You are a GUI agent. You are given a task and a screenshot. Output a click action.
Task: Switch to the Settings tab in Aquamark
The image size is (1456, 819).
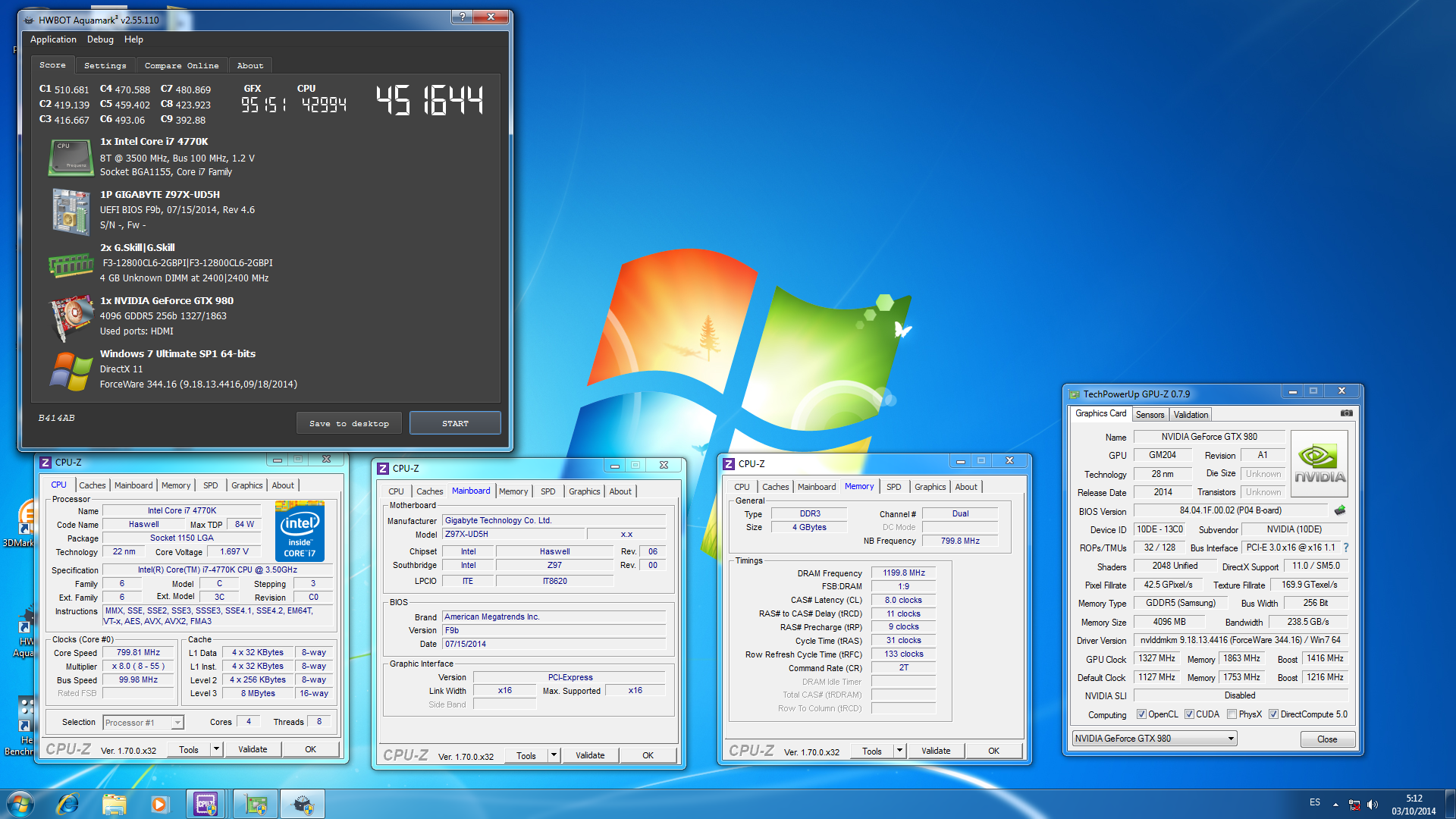pos(105,66)
